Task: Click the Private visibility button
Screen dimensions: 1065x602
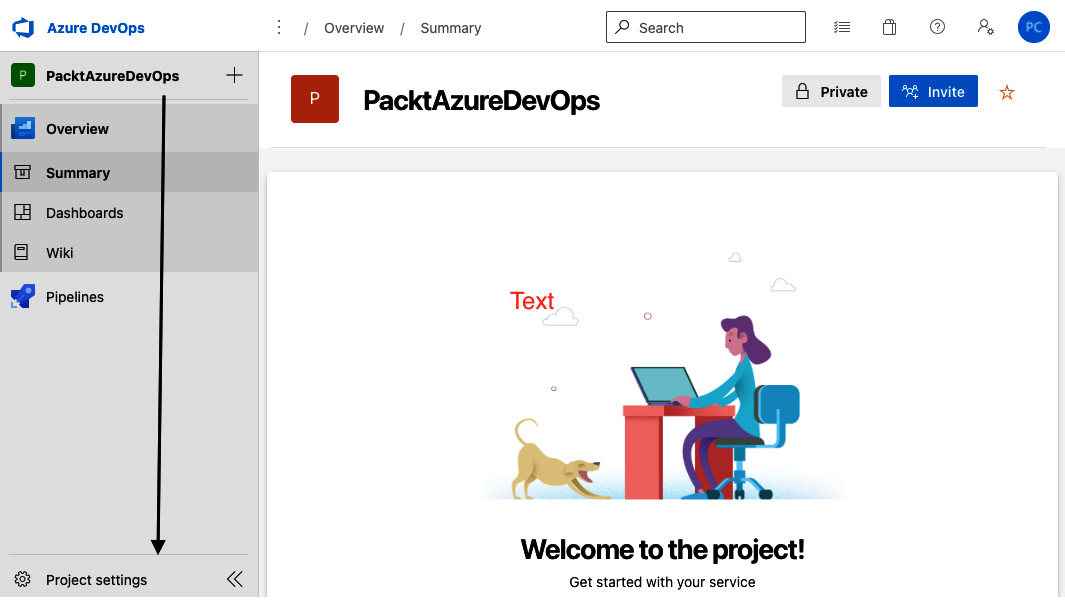Action: coord(831,92)
